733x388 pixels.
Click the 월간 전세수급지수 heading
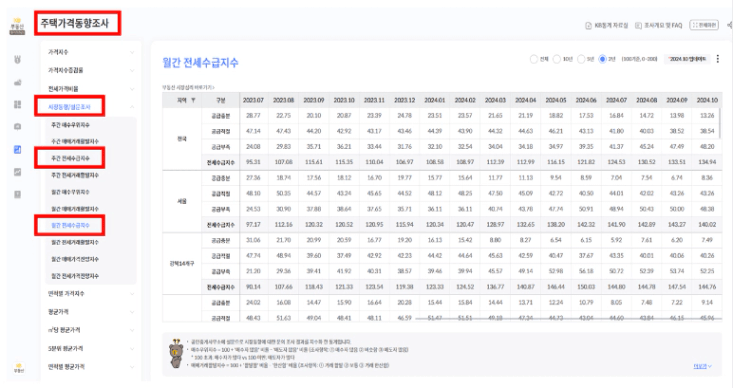[x=200, y=63]
